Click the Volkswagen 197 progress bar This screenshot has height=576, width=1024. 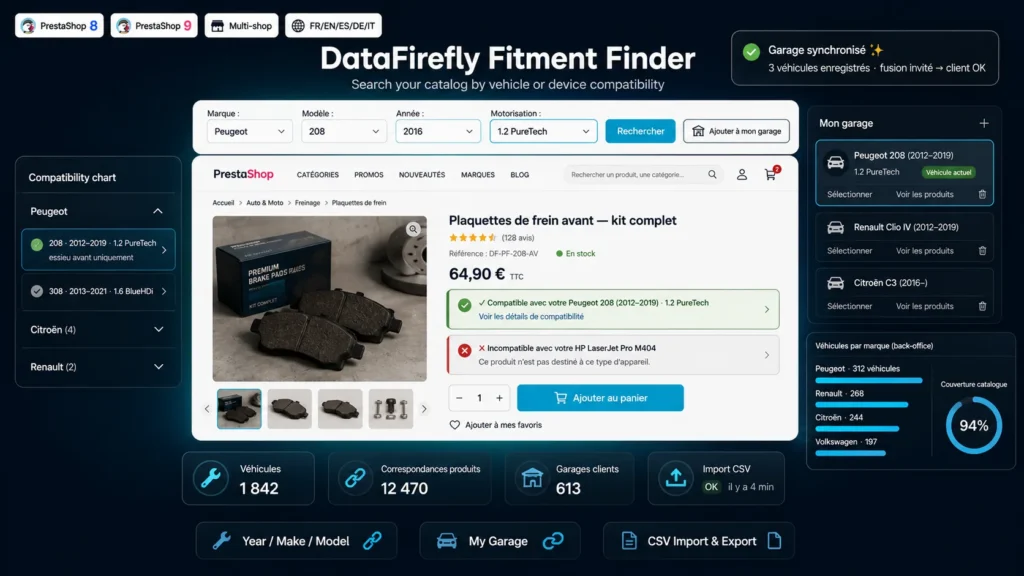(x=850, y=453)
